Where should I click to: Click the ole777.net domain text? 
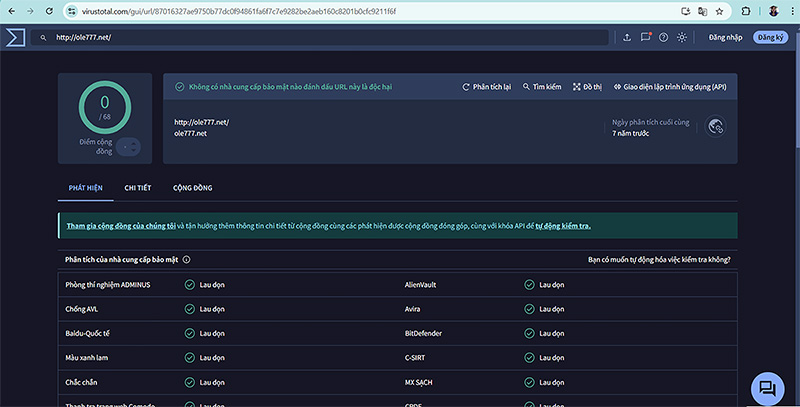point(190,133)
